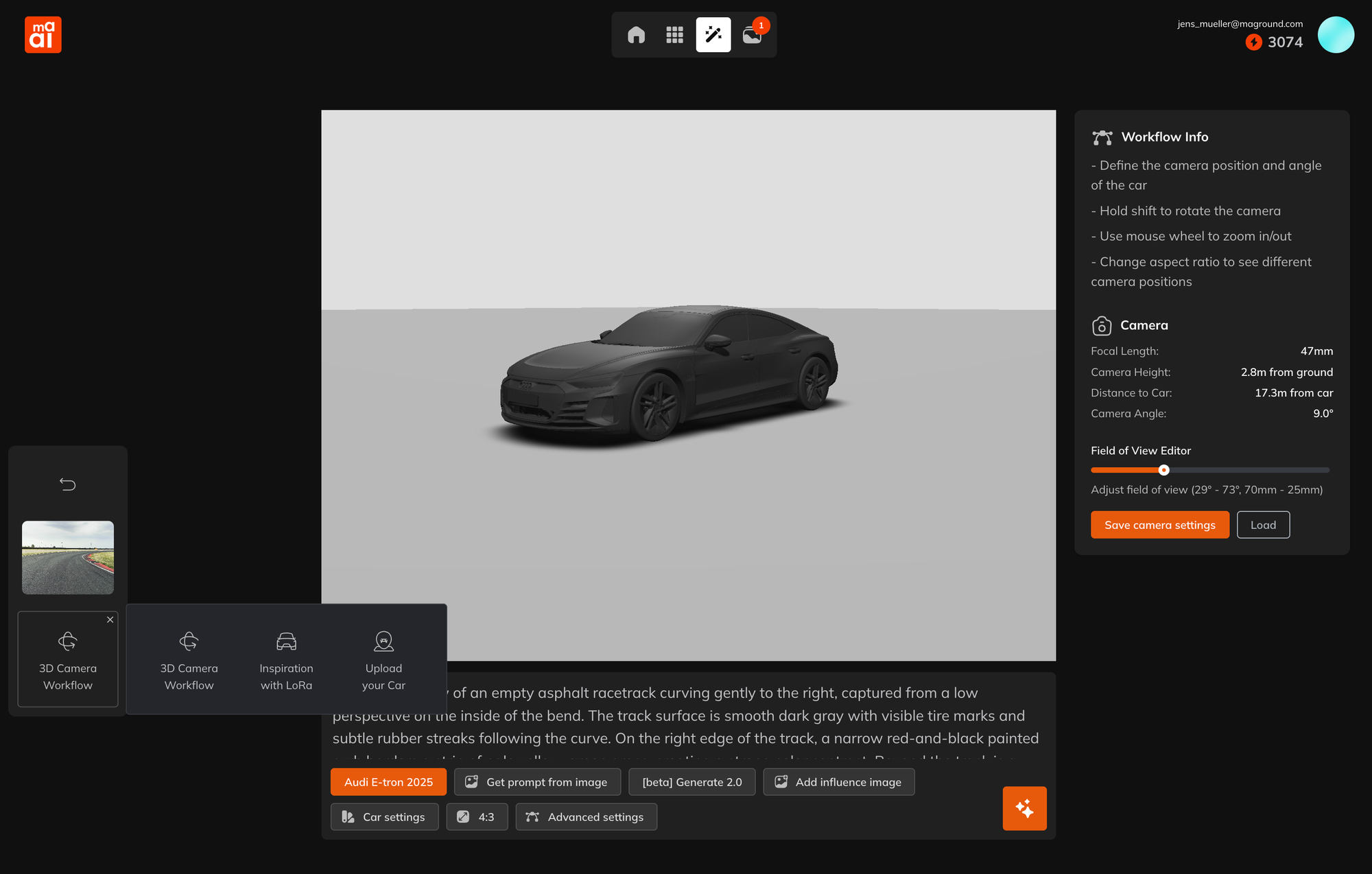Screen dimensions: 1372x874
Task: Open the images folder with notification badge
Action: [x=753, y=35]
